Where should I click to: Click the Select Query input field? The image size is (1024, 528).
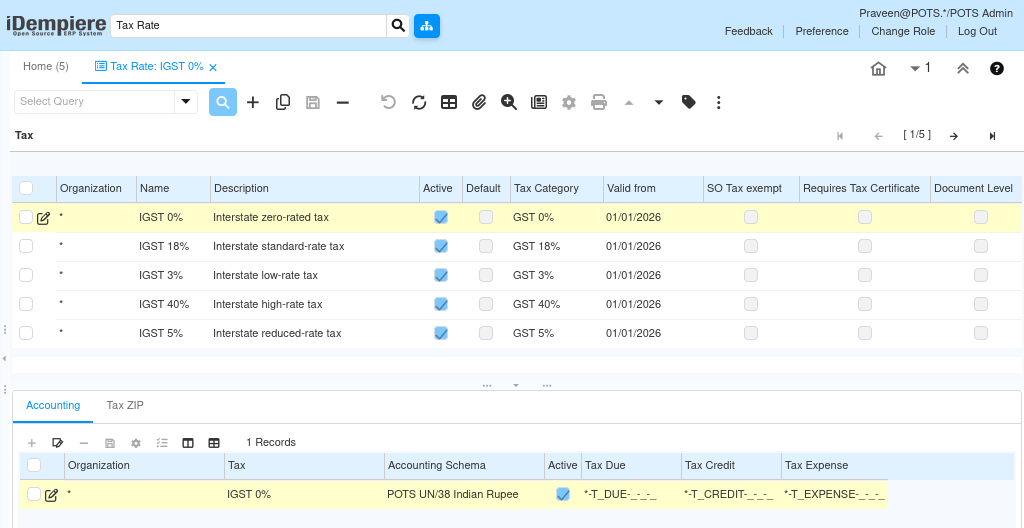coord(95,101)
